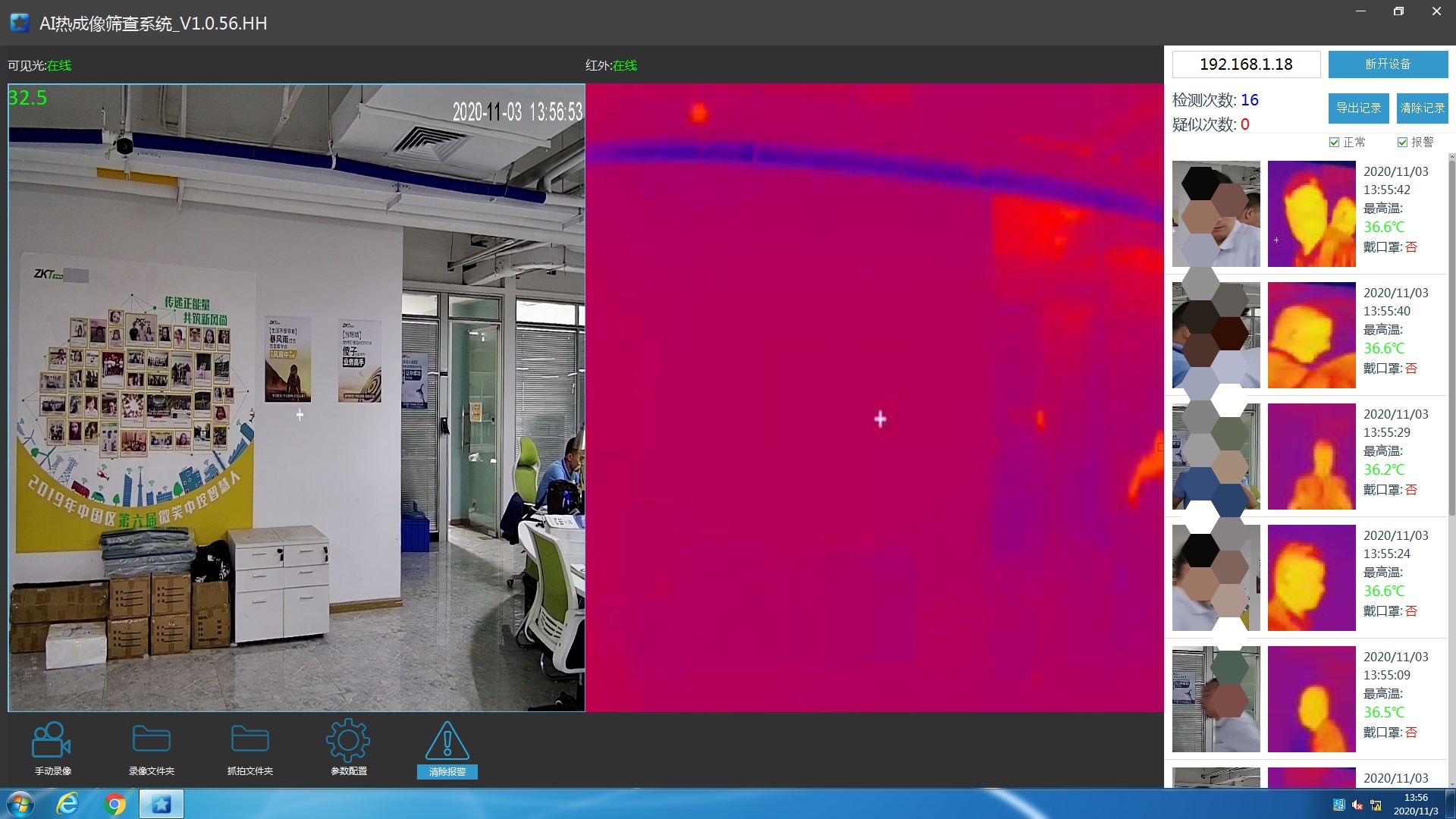The width and height of the screenshot is (1456, 819).
Task: Click the 清除报警 label button
Action: click(x=447, y=772)
